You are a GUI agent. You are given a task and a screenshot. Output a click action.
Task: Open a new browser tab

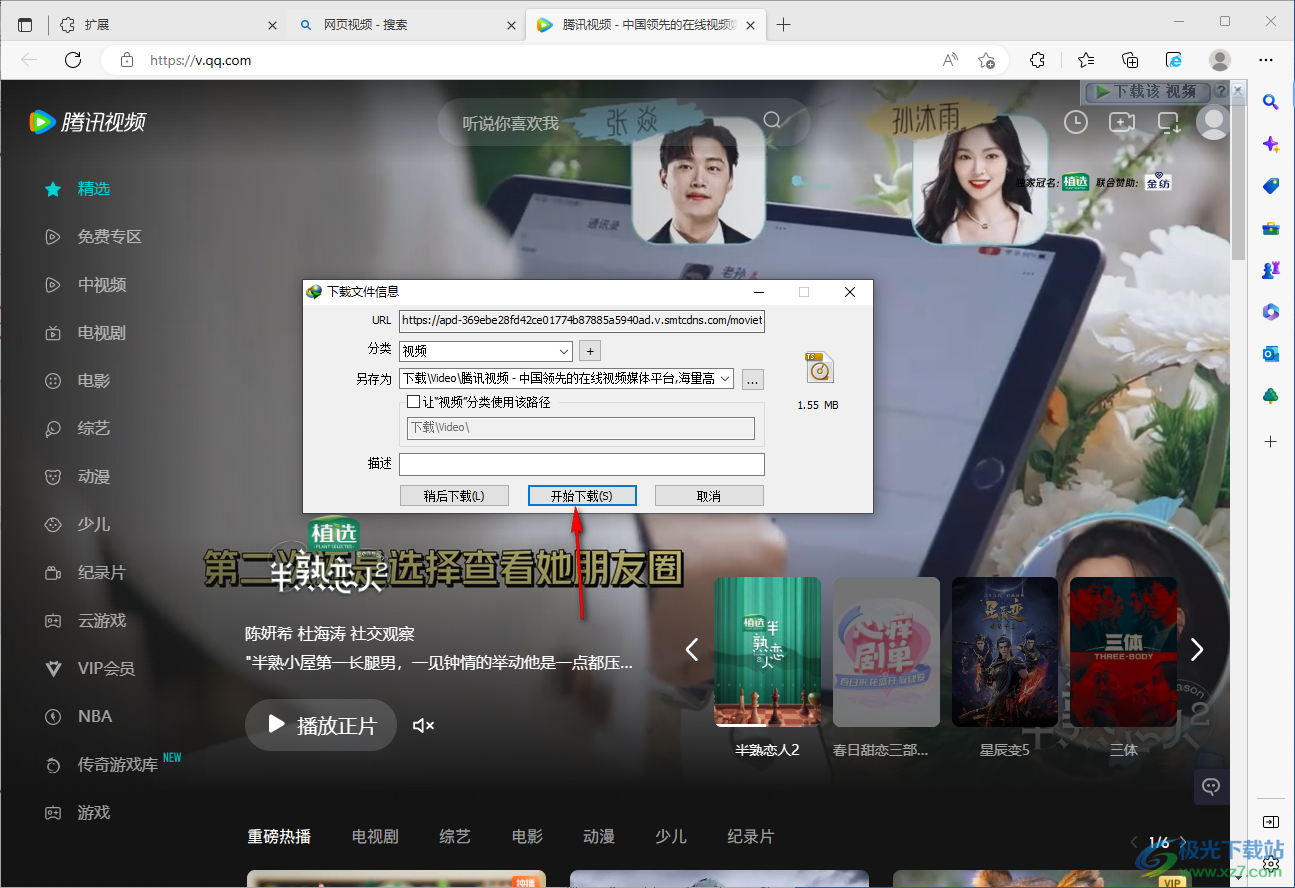click(x=784, y=24)
